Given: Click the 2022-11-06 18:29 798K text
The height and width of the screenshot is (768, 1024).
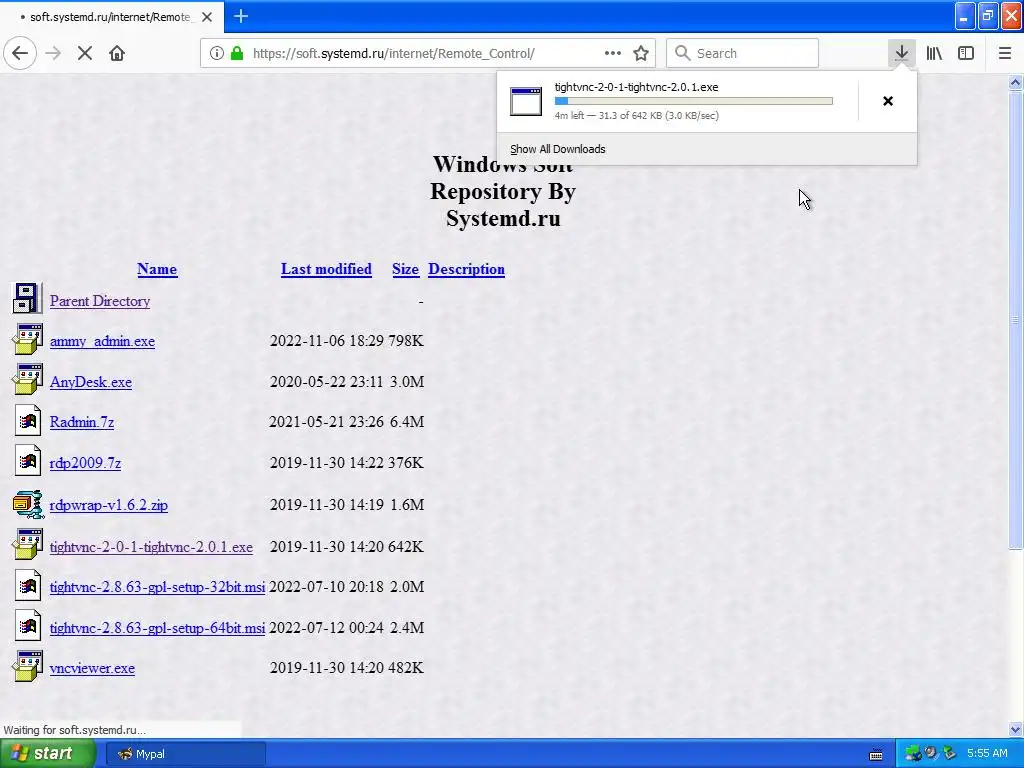Looking at the screenshot, I should [x=347, y=341].
